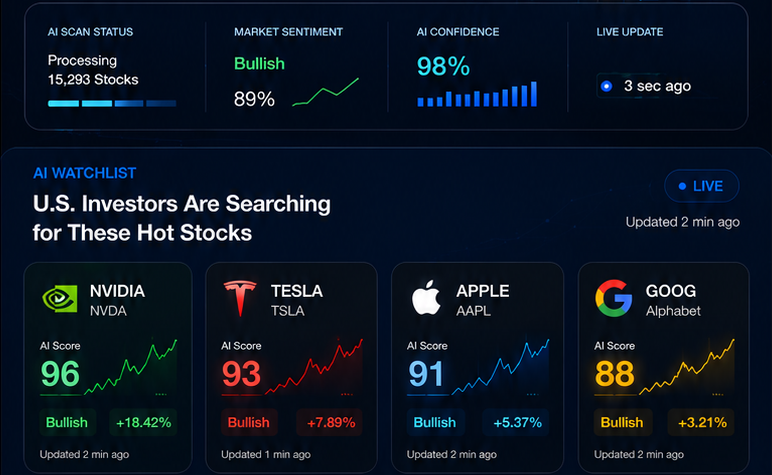Screen dimensions: 772x475
Task: Select the live update radio dot
Action: point(607,86)
